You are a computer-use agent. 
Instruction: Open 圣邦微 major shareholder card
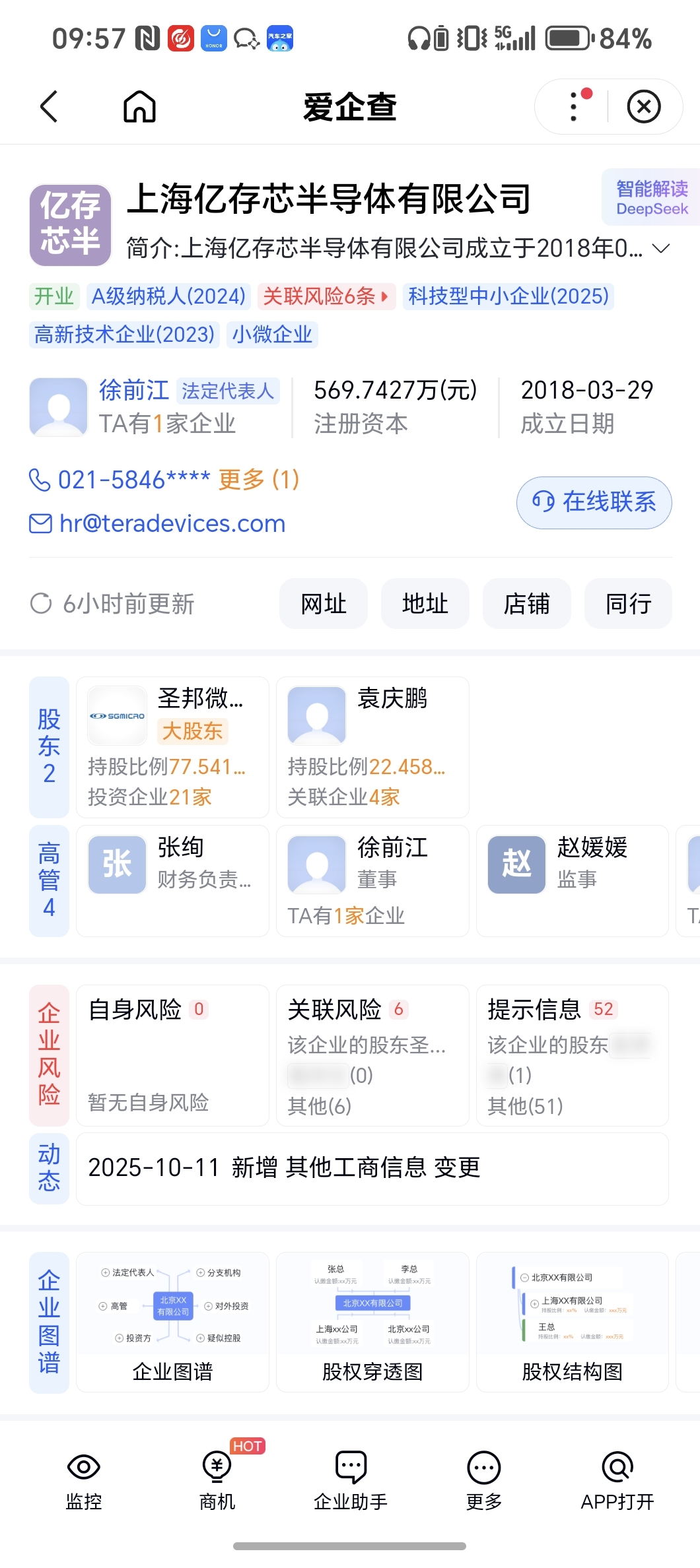[x=172, y=747]
